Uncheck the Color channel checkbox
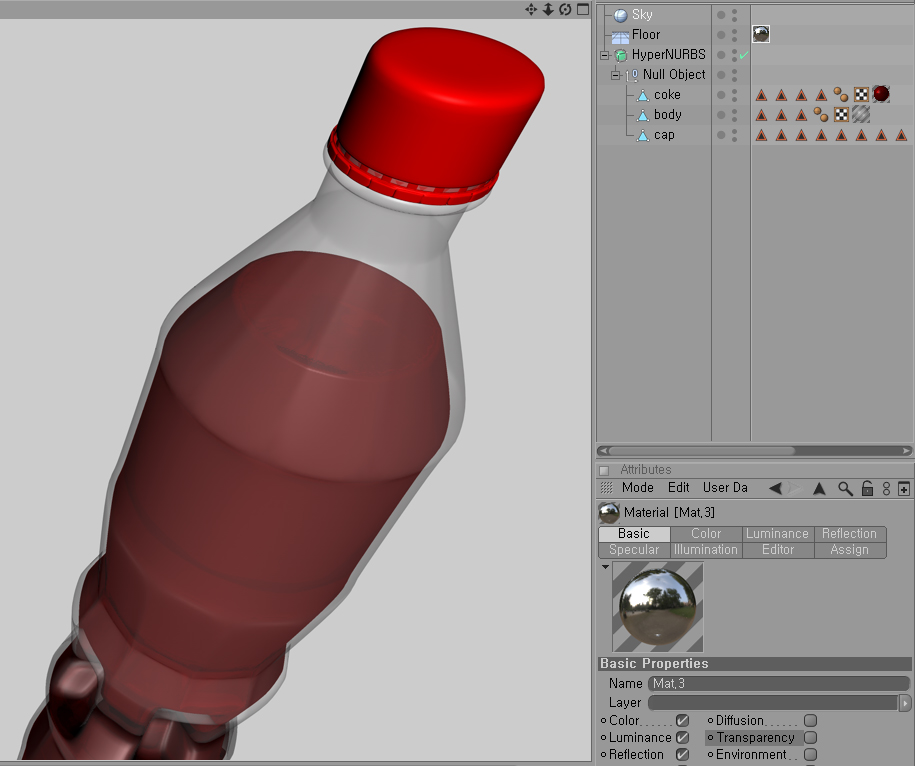The width and height of the screenshot is (915, 766). coord(682,720)
